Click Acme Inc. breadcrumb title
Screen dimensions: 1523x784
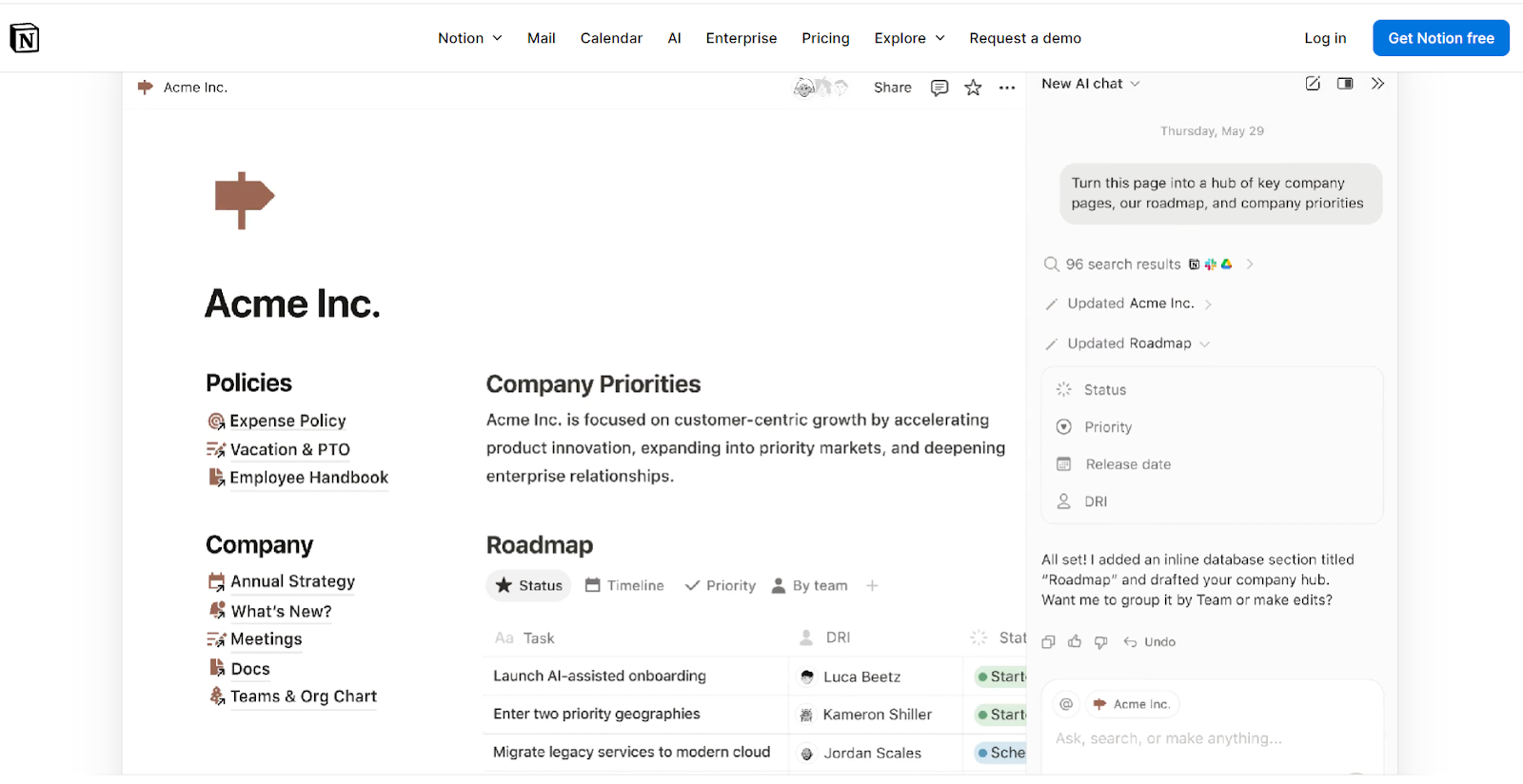coord(195,87)
